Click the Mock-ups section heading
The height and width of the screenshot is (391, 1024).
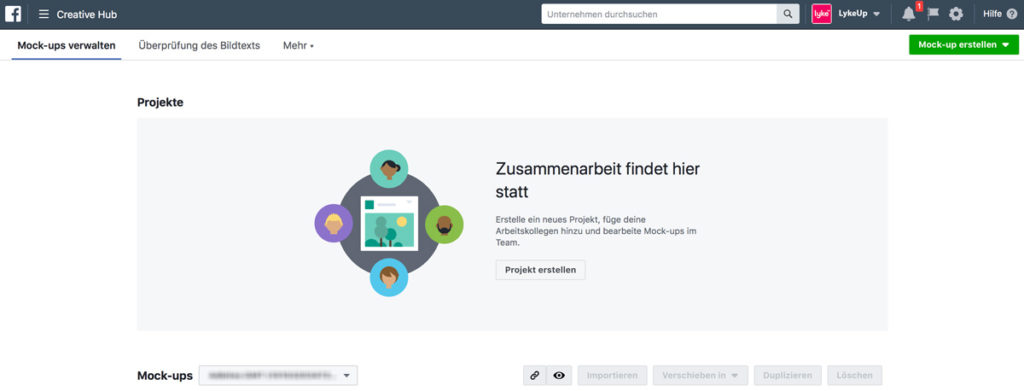165,375
